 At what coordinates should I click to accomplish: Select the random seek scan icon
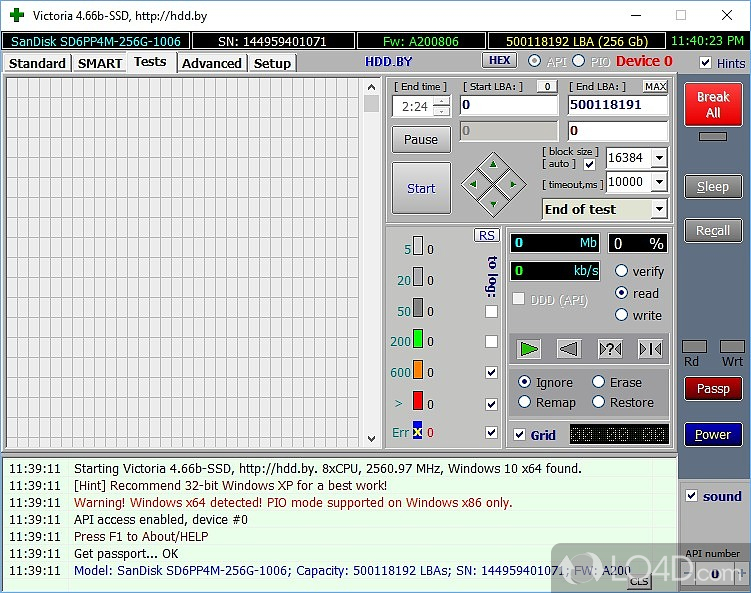(x=610, y=349)
